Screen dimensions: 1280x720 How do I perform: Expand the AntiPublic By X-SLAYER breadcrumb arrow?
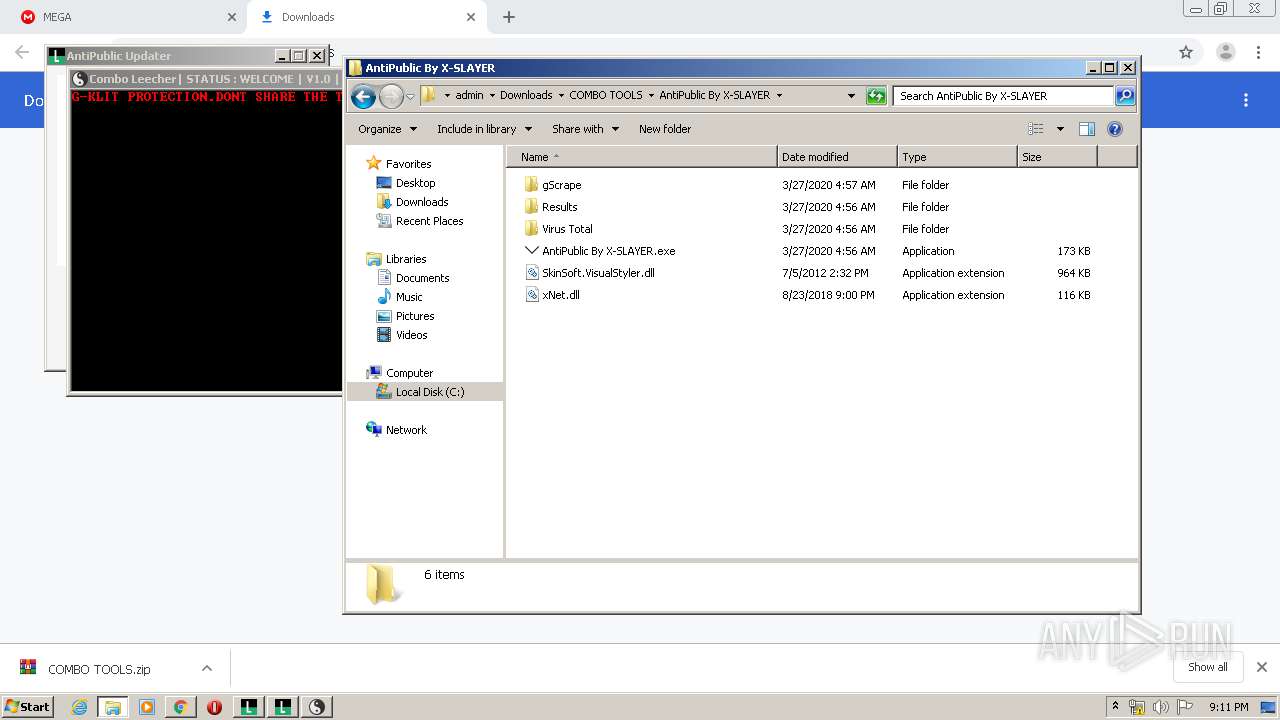pos(779,96)
